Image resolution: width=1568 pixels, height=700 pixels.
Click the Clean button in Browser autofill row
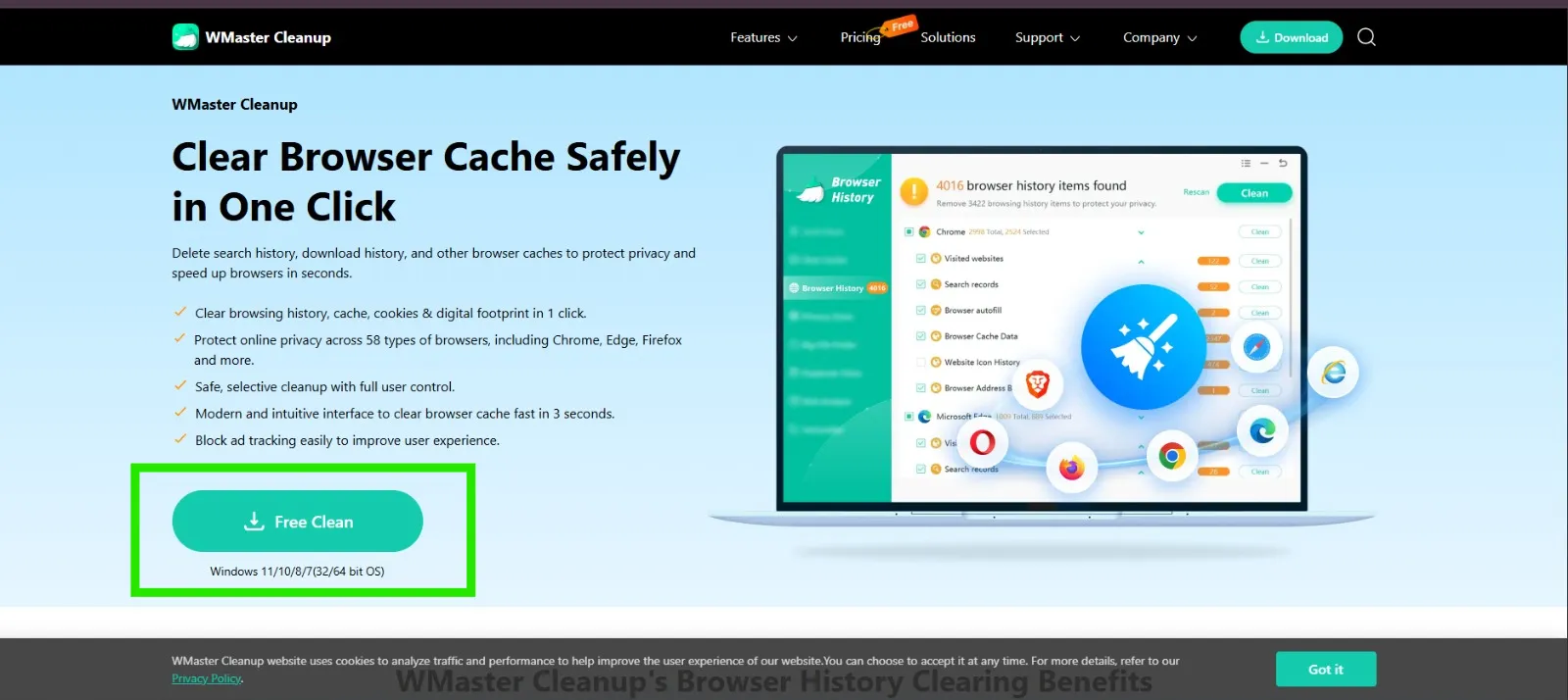[x=1260, y=313]
